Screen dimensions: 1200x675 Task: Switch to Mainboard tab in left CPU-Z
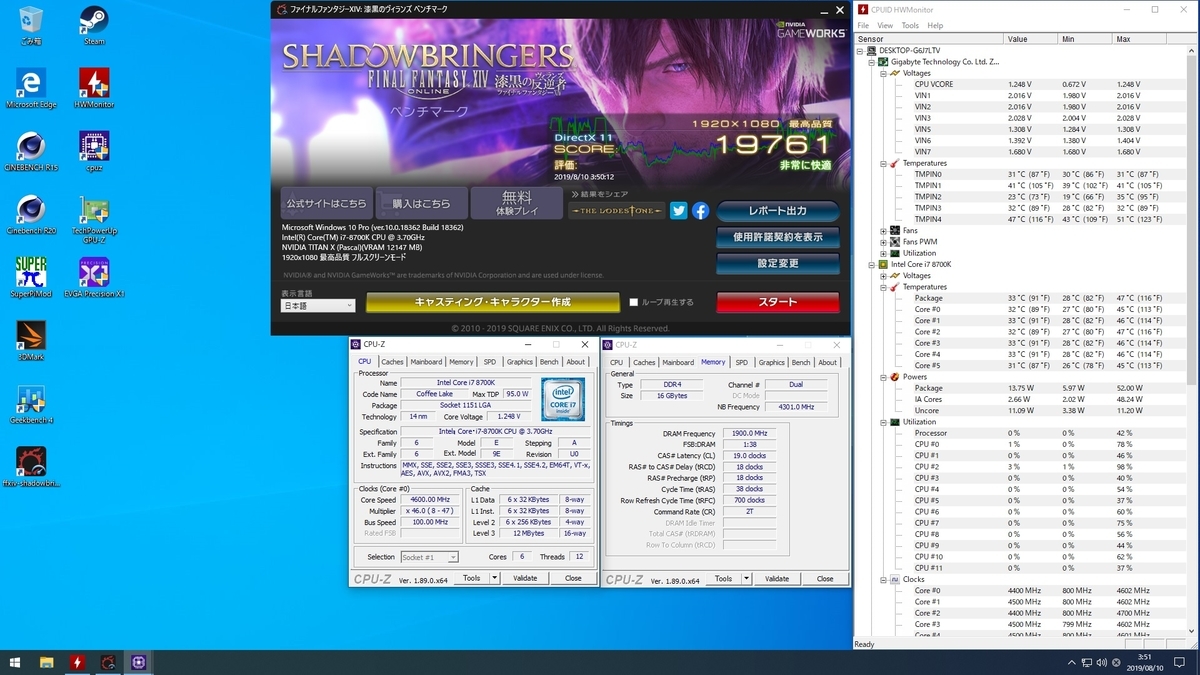(x=426, y=362)
